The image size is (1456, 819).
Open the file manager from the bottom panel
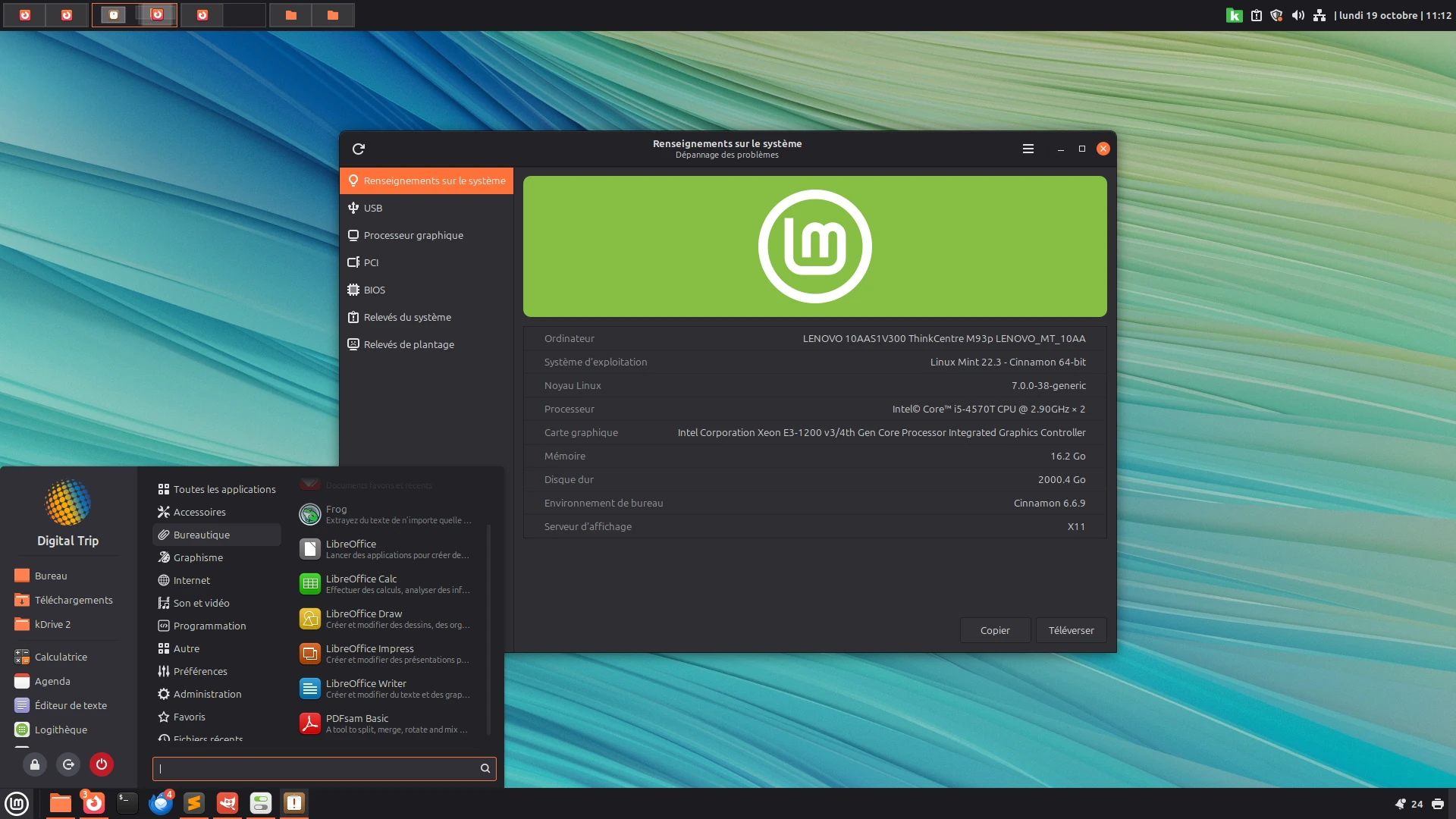61,803
